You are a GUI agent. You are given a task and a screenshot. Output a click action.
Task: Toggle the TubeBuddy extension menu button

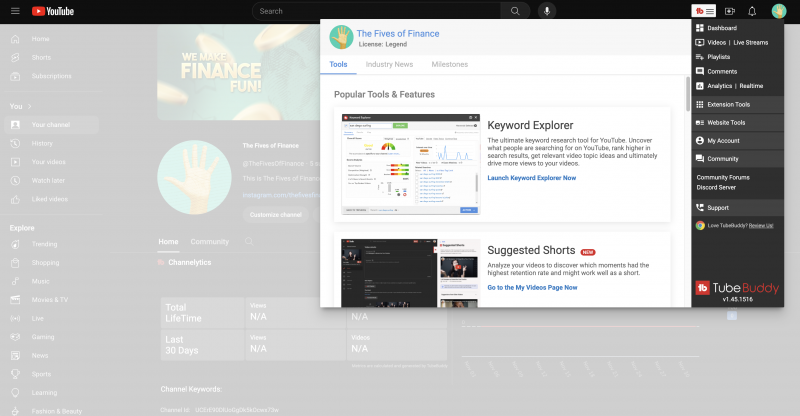704,11
